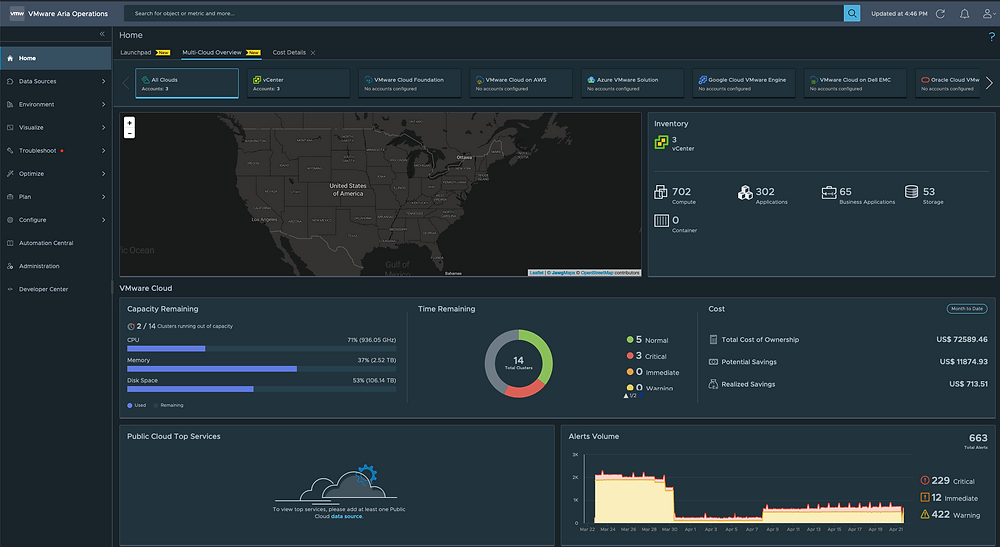Zoom out on the map

pyautogui.click(x=129, y=133)
